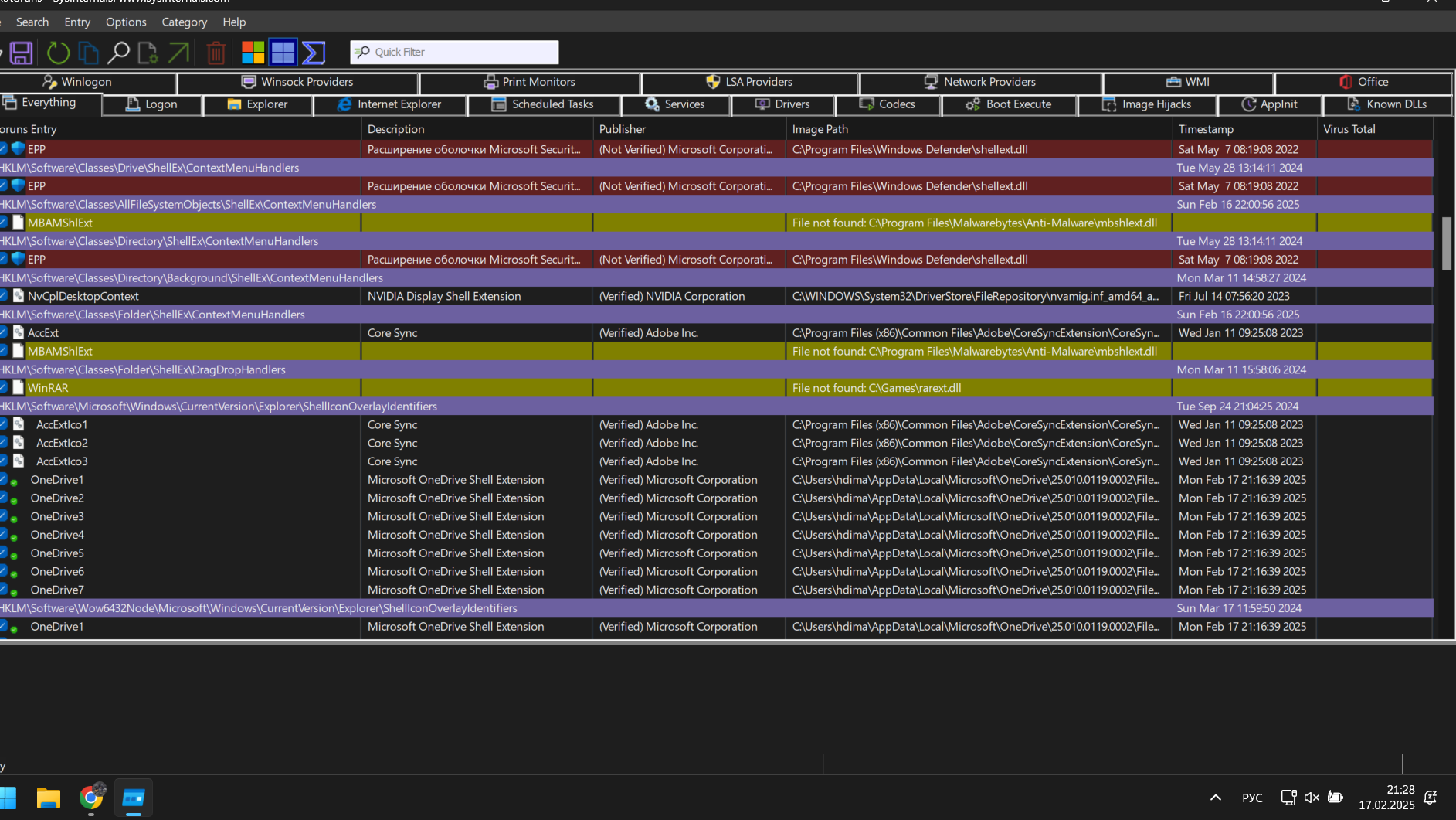Switch to the WMI tab

(x=1188, y=82)
